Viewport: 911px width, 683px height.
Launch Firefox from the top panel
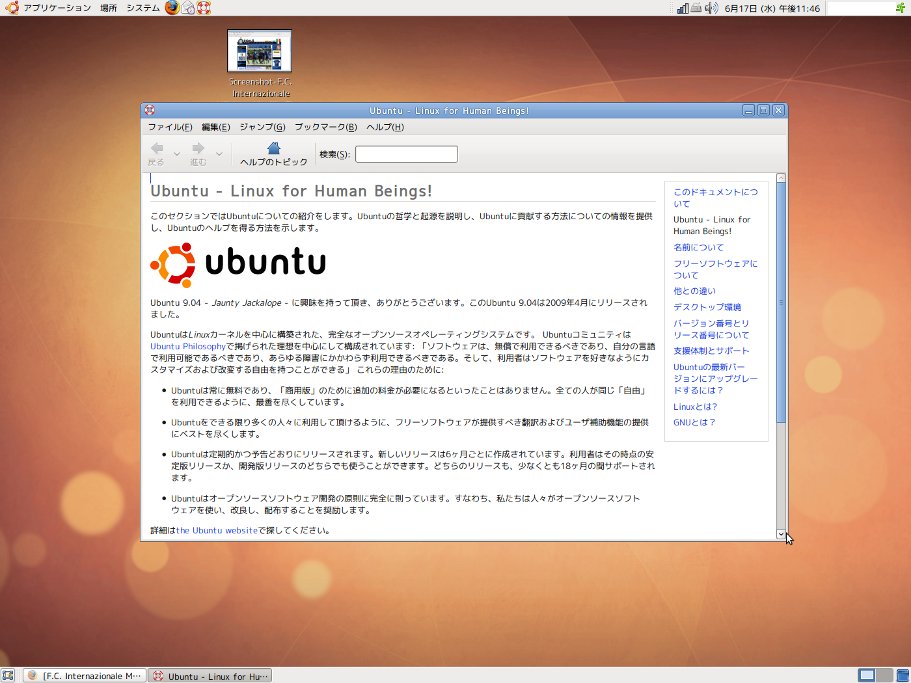coord(172,8)
